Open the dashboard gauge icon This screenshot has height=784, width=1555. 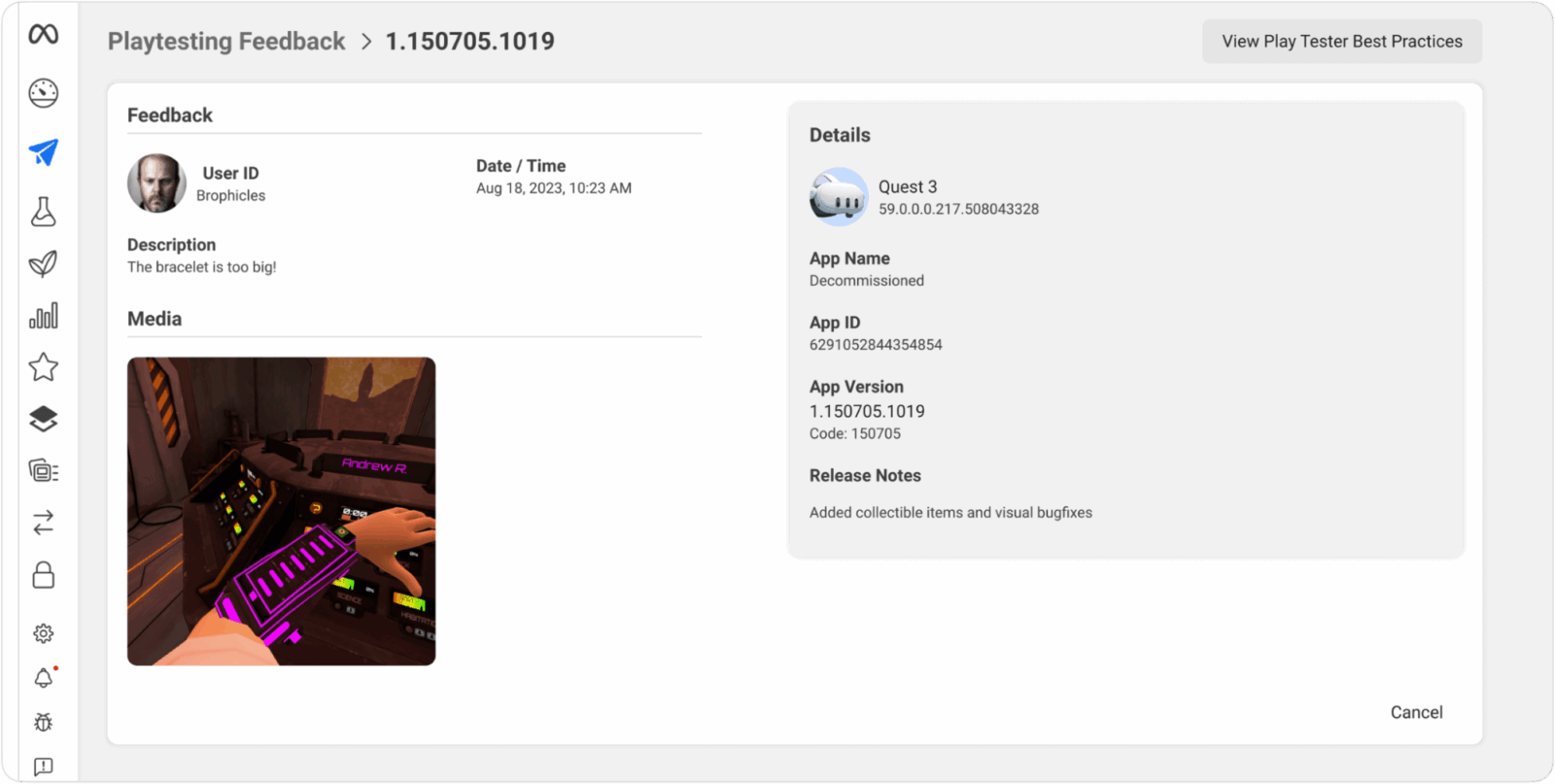pyautogui.click(x=44, y=93)
